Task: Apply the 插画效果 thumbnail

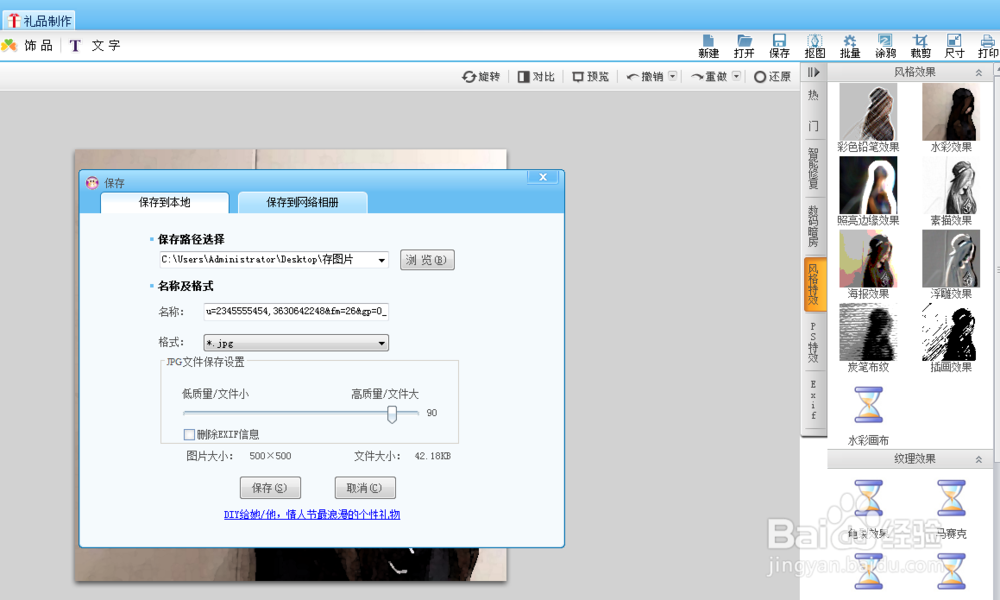Action: (951, 332)
